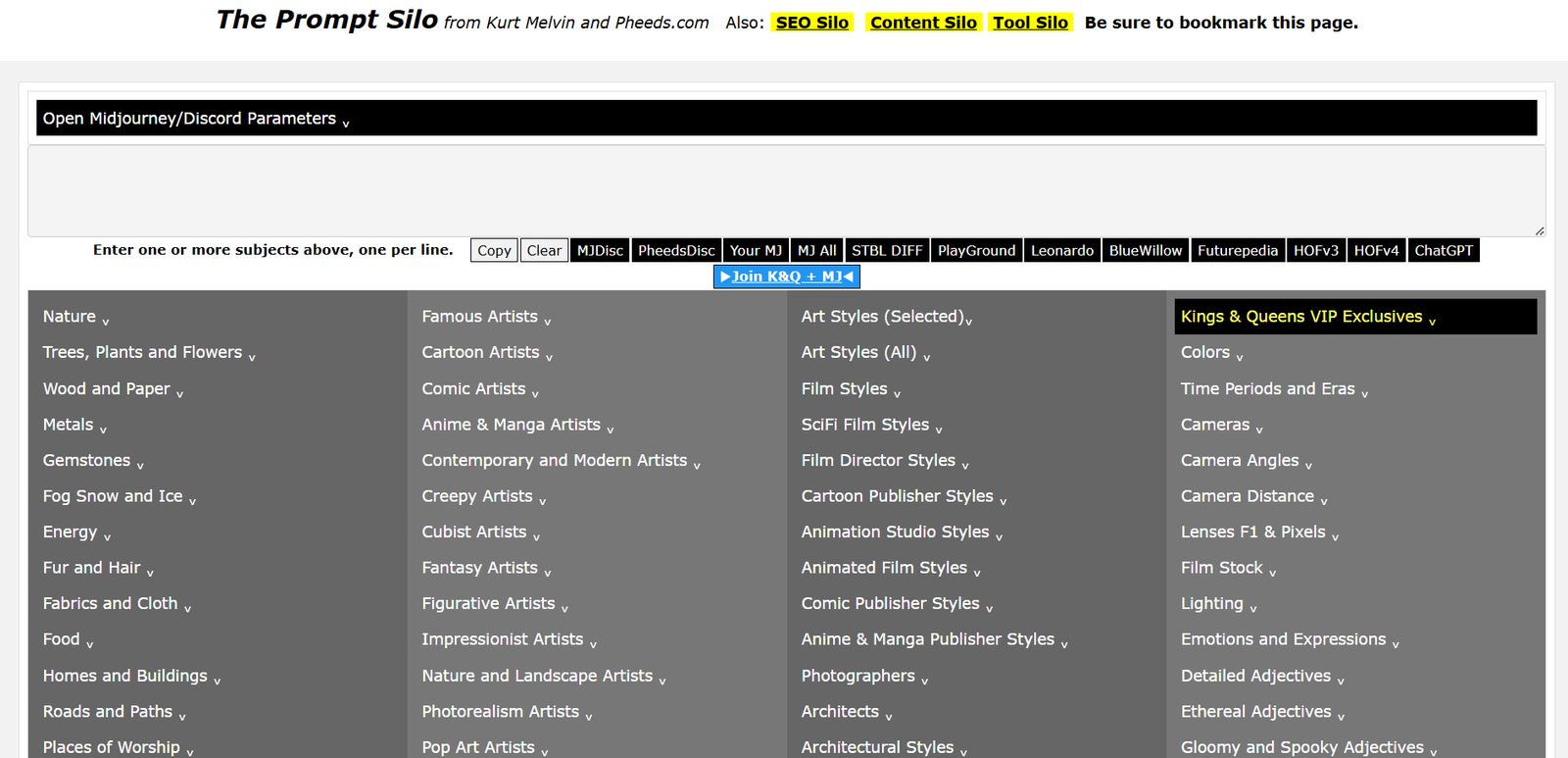Open the Tool Silo link
The image size is (1568, 758).
coord(1030,23)
